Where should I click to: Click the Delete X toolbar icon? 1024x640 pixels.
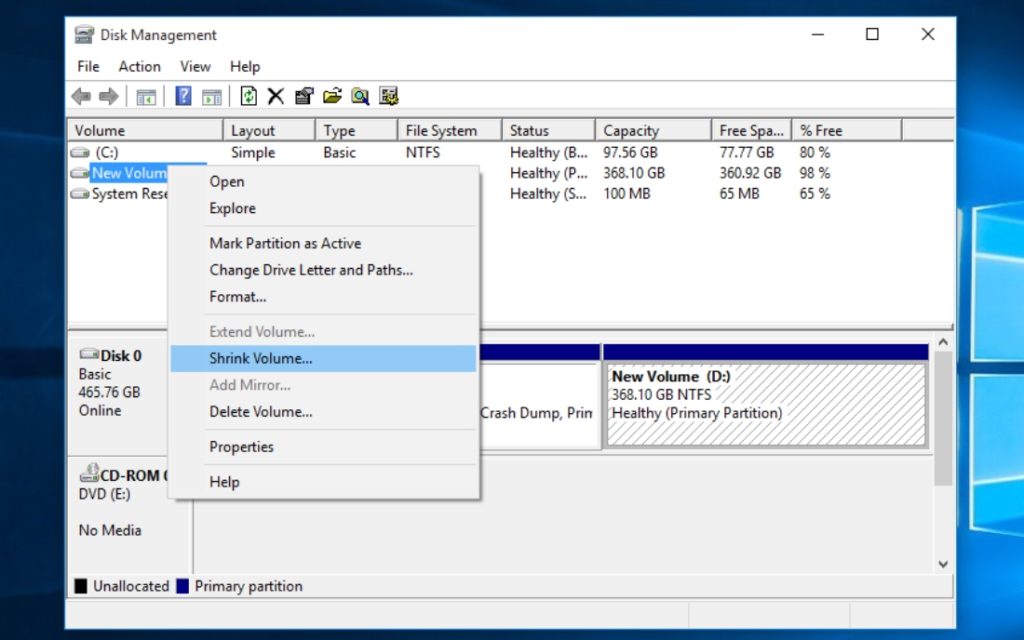(276, 96)
